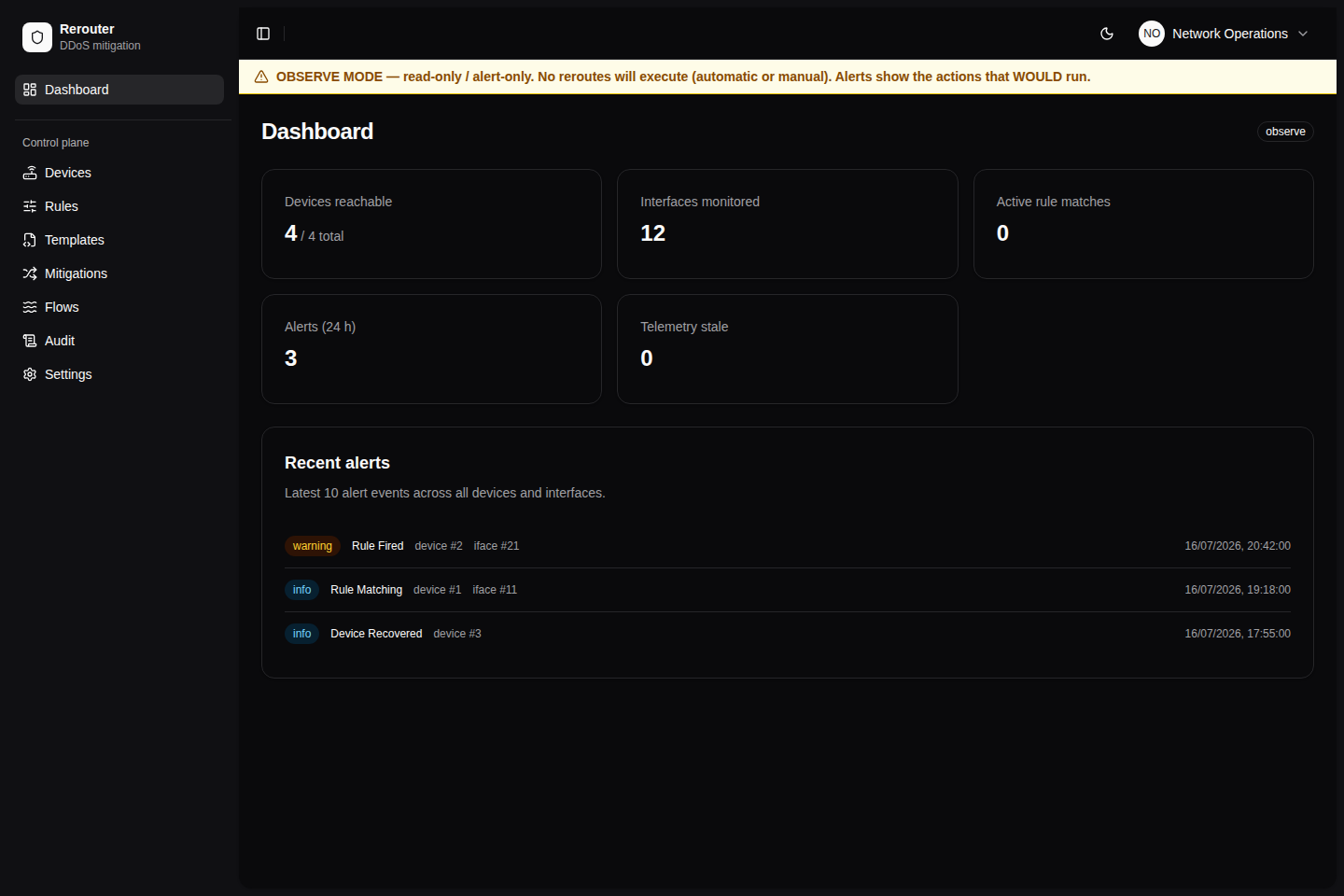Screen dimensions: 1344x896
Task: Click the NO avatar circle
Action: pyautogui.click(x=1152, y=34)
